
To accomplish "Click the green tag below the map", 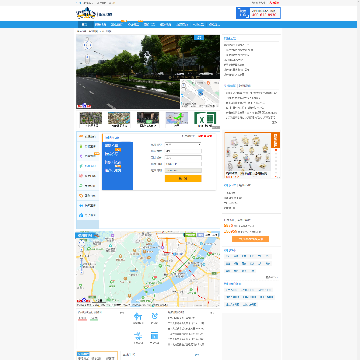I will (x=94, y=319).
